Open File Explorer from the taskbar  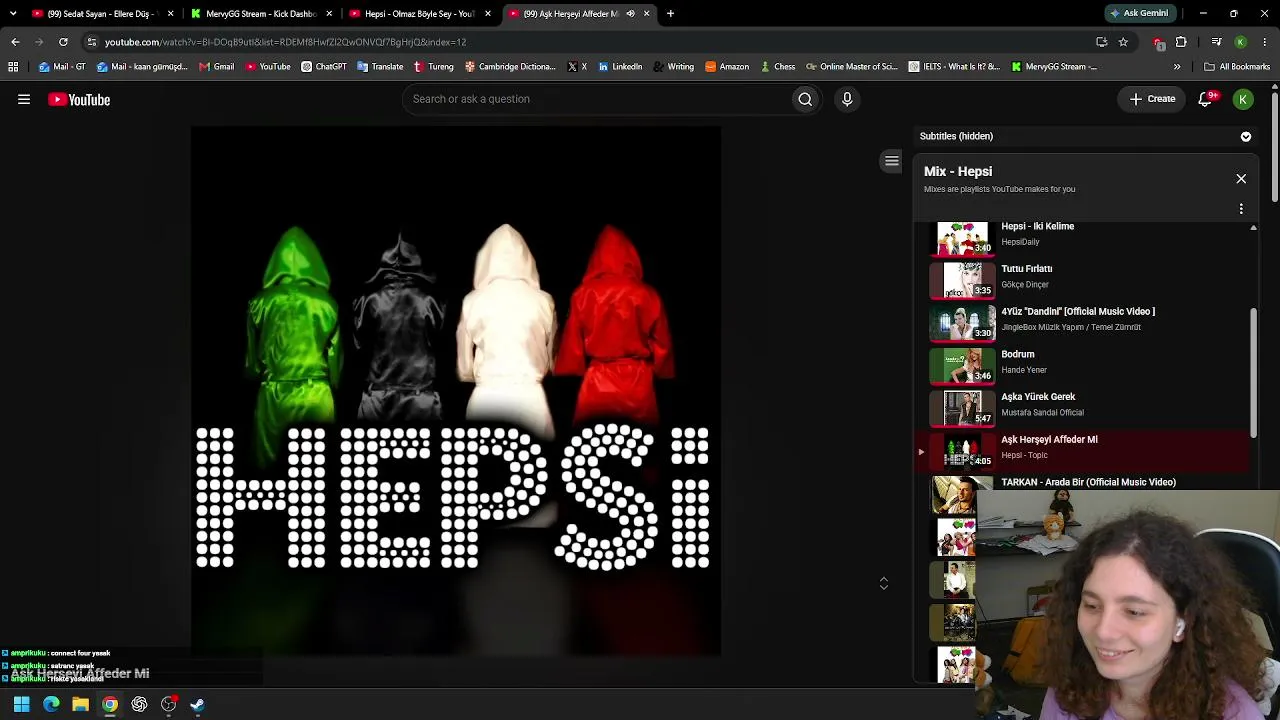click(x=80, y=704)
